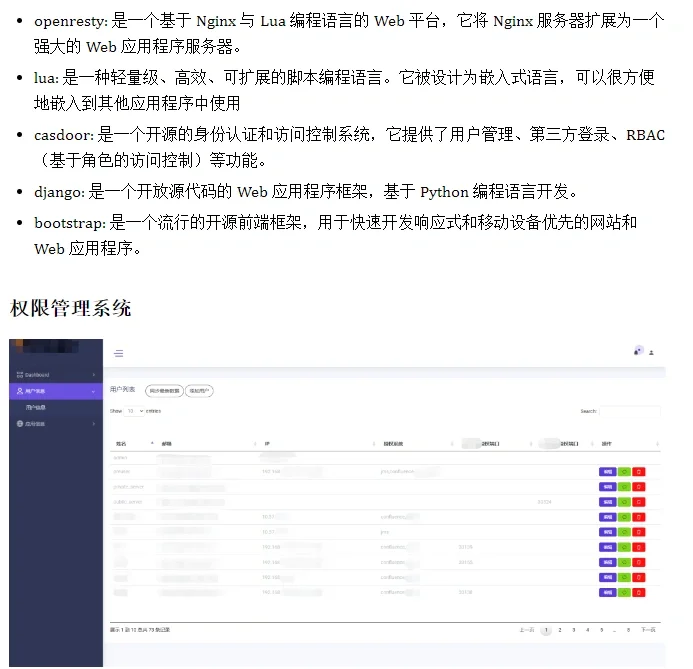
Task: Click the public_server name cell
Action: coord(128,502)
